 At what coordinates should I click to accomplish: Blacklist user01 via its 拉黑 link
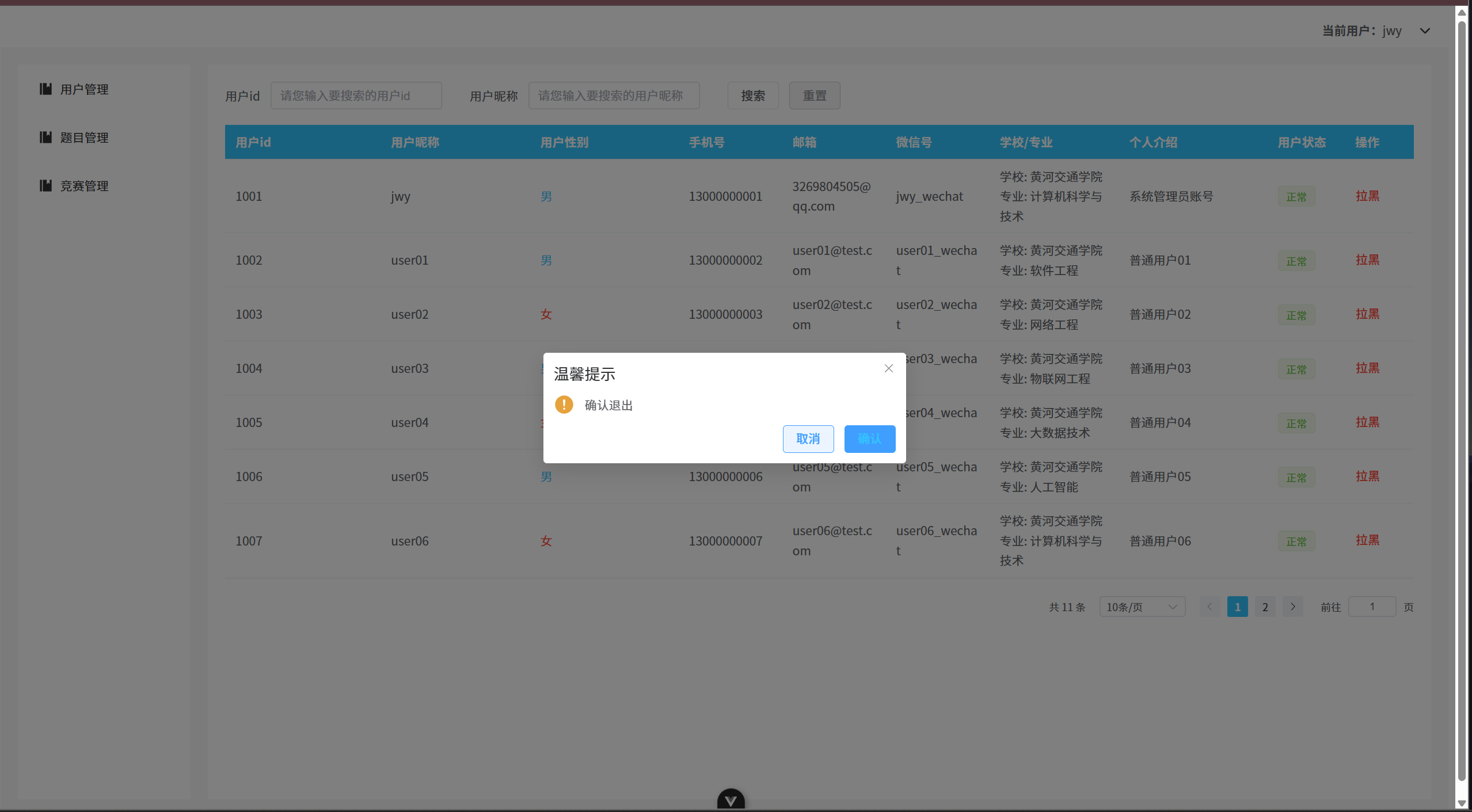(1367, 260)
